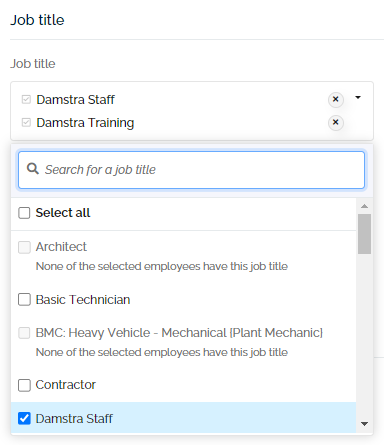Click the Select all label

[63, 213]
